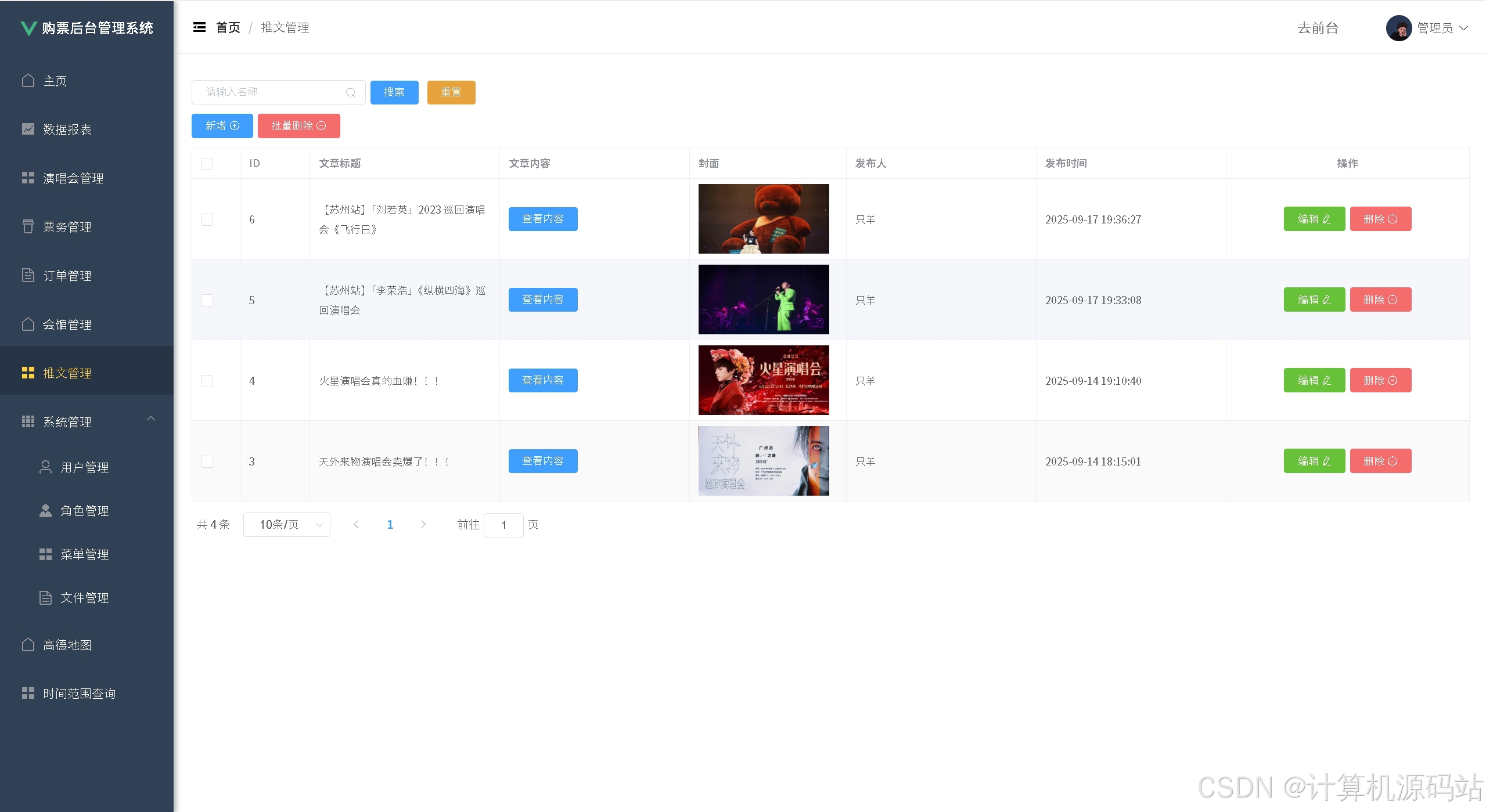Click the 新增 button
Viewport: 1486px width, 812px height.
(x=222, y=126)
